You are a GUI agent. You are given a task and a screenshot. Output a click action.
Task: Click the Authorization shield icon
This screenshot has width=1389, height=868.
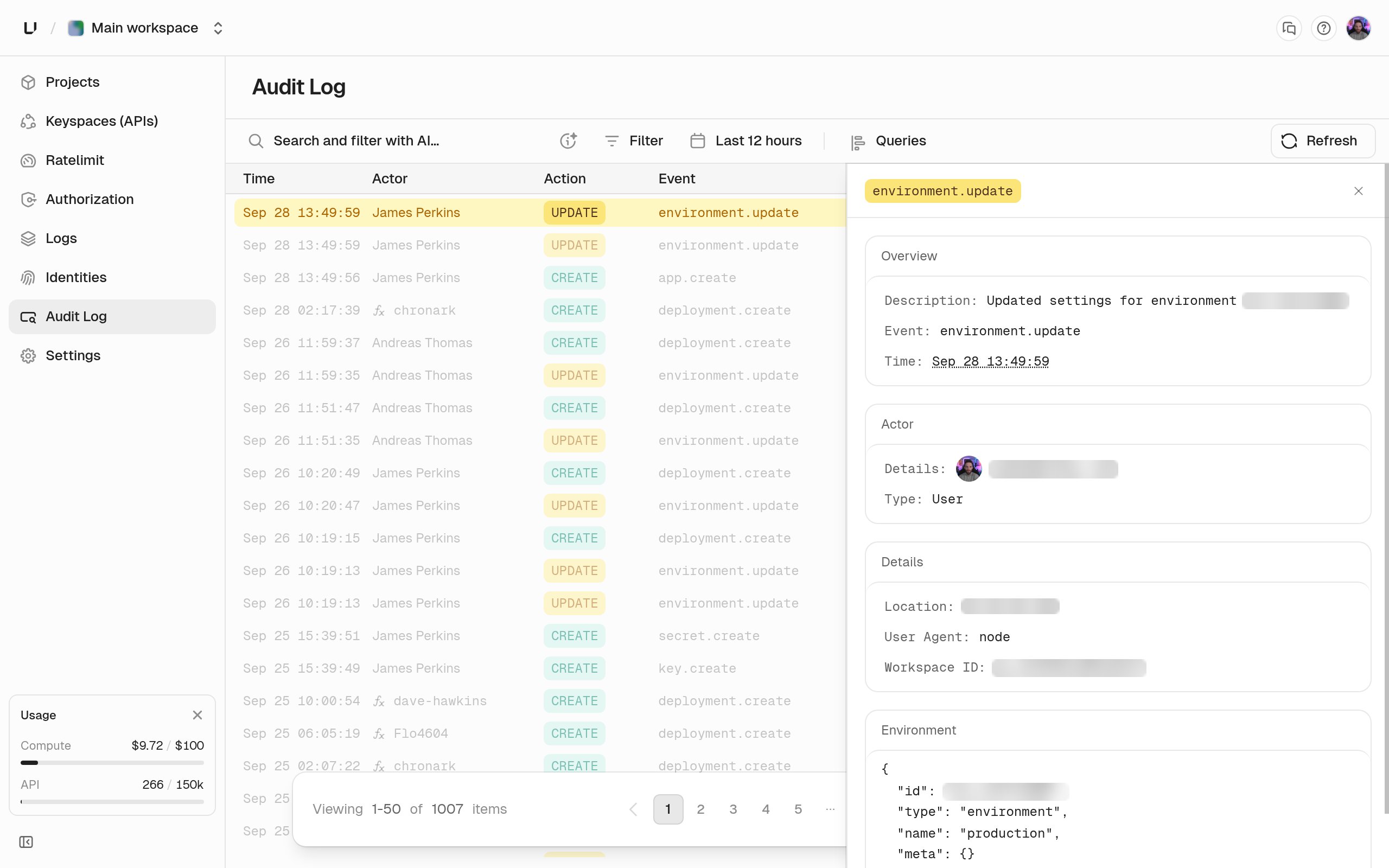coord(28,199)
